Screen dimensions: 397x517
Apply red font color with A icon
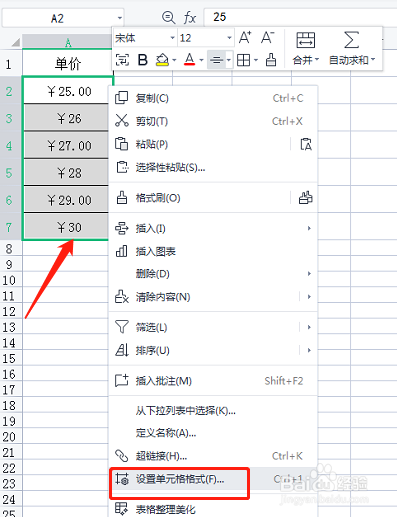[189, 60]
